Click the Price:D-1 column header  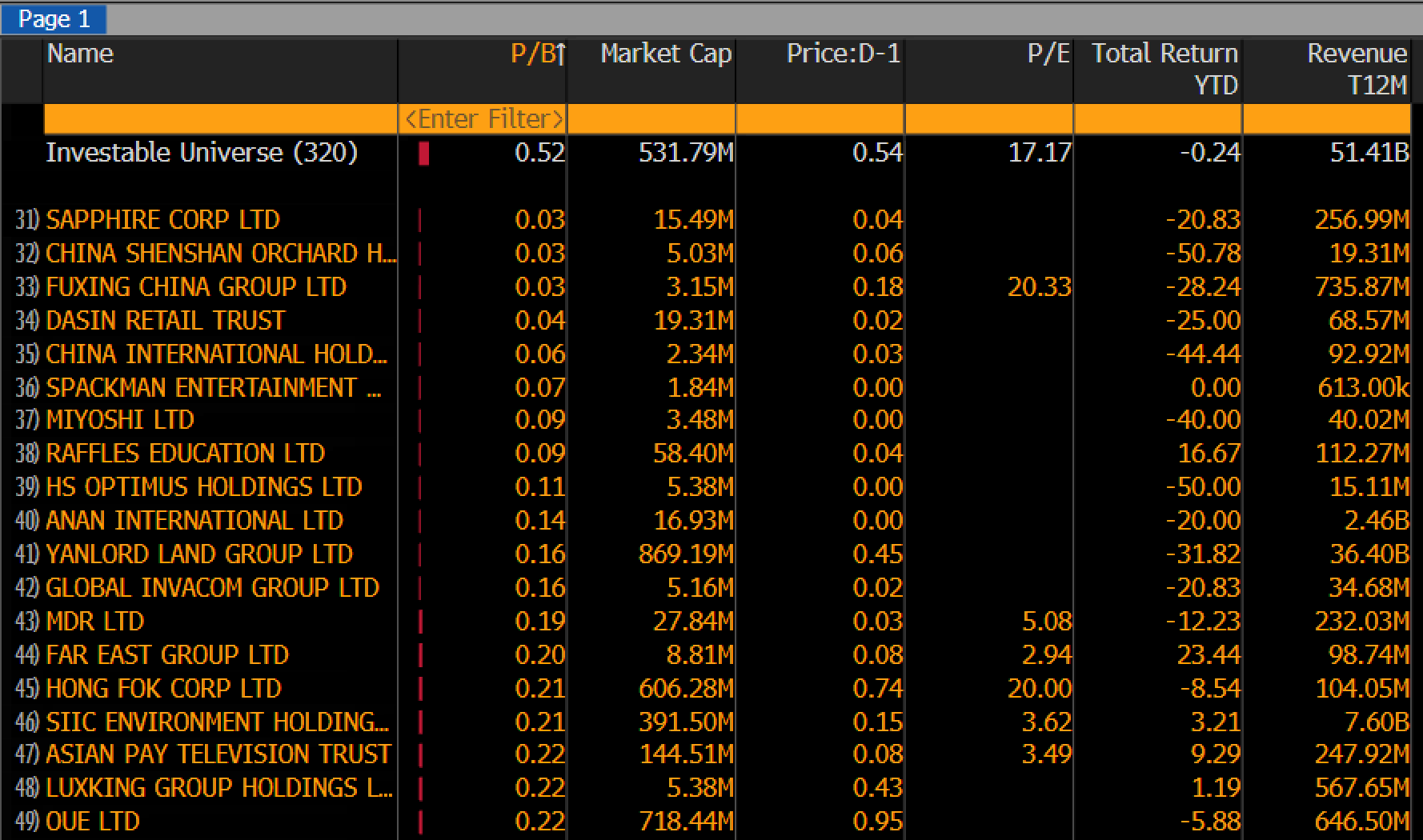pyautogui.click(x=820, y=70)
